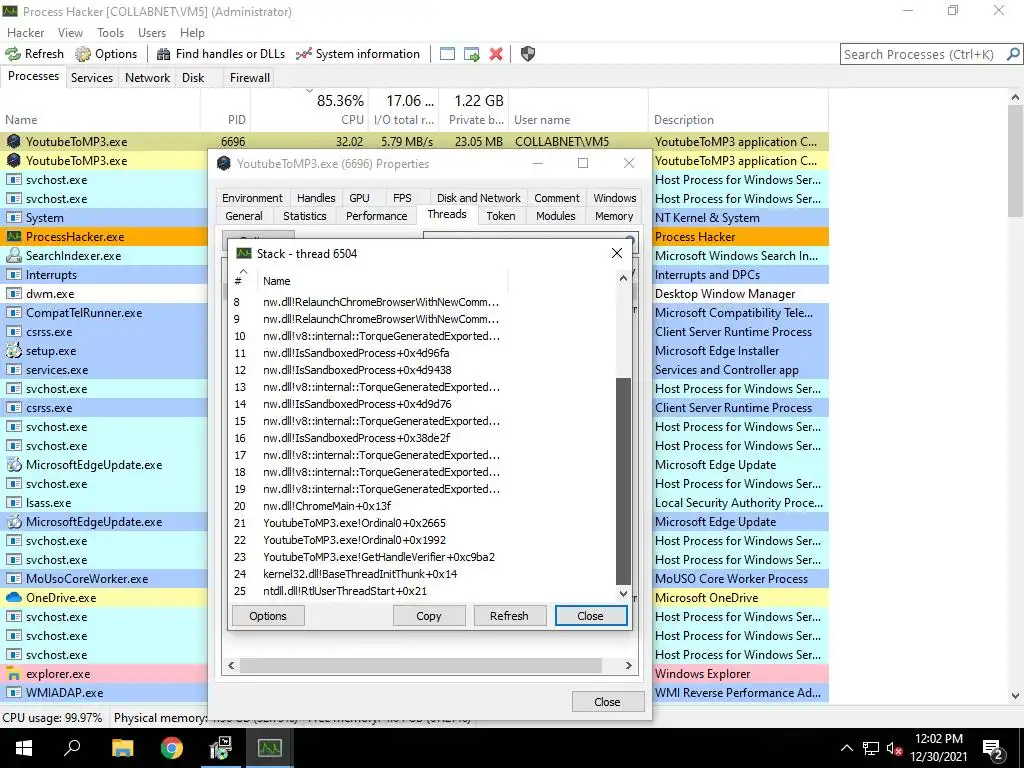
Task: Select the lsass.exe process row
Action: point(104,503)
